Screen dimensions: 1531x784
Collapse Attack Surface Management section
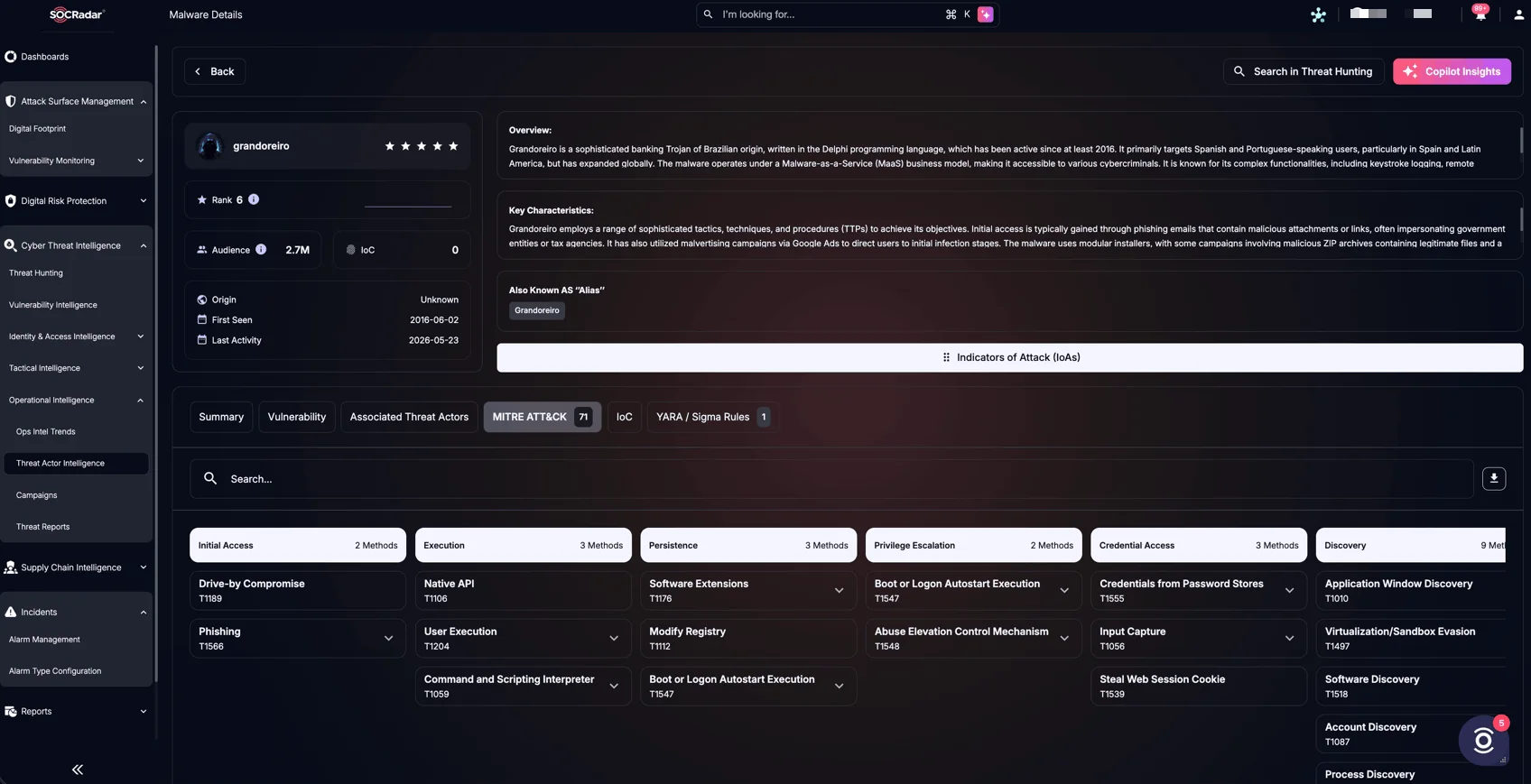(x=143, y=102)
